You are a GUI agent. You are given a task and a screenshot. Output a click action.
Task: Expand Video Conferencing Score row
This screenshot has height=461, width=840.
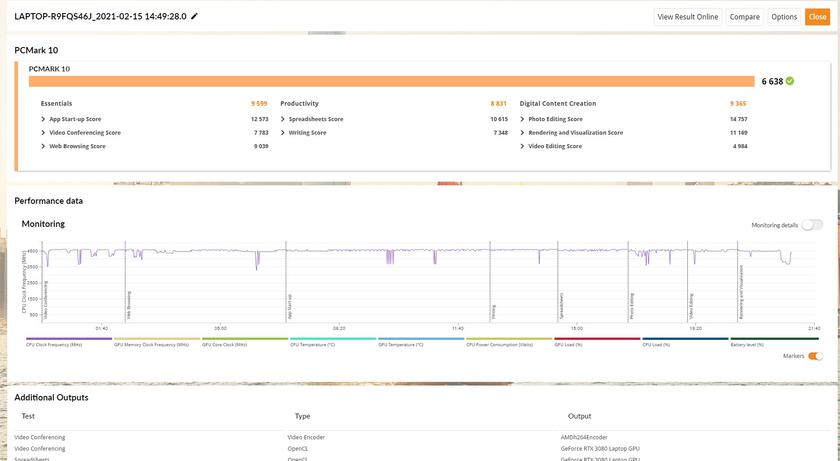point(43,132)
